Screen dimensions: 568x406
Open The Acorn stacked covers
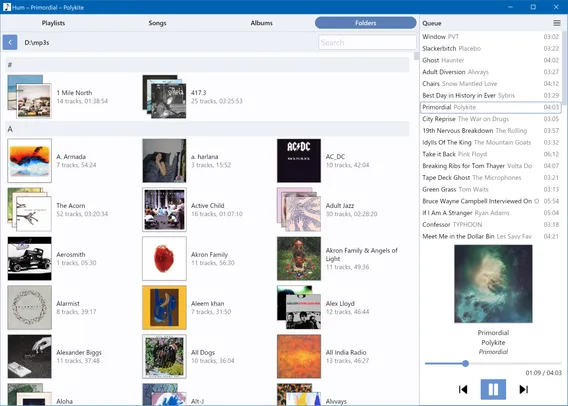(x=29, y=209)
